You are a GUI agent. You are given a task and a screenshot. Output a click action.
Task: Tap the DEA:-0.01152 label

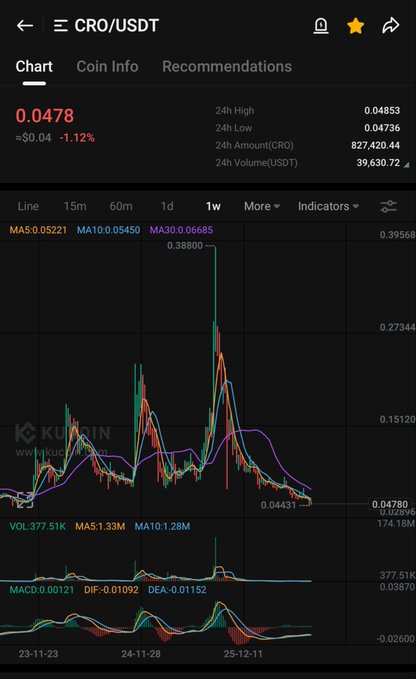[177, 590]
